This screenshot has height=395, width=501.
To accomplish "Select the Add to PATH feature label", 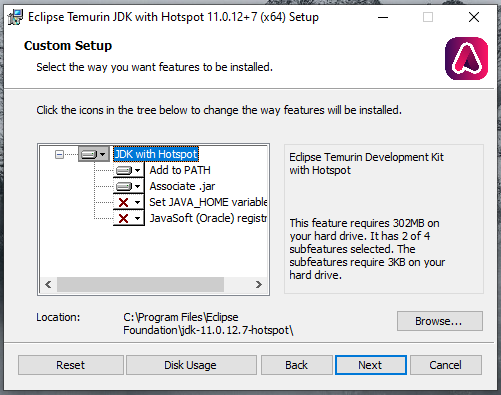I will 180,170.
